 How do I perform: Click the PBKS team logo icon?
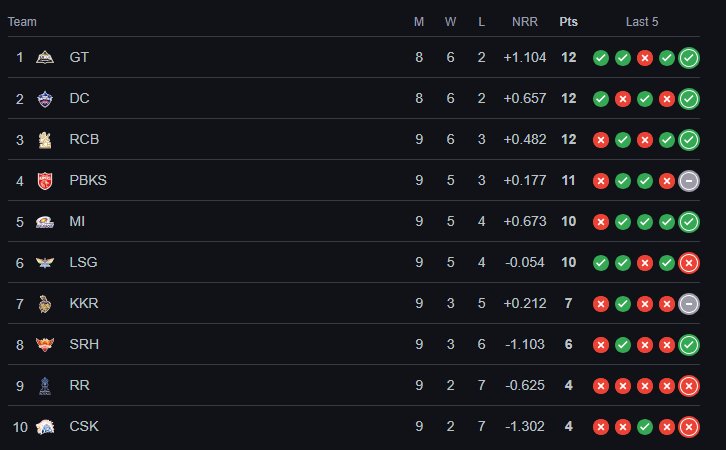(x=45, y=181)
